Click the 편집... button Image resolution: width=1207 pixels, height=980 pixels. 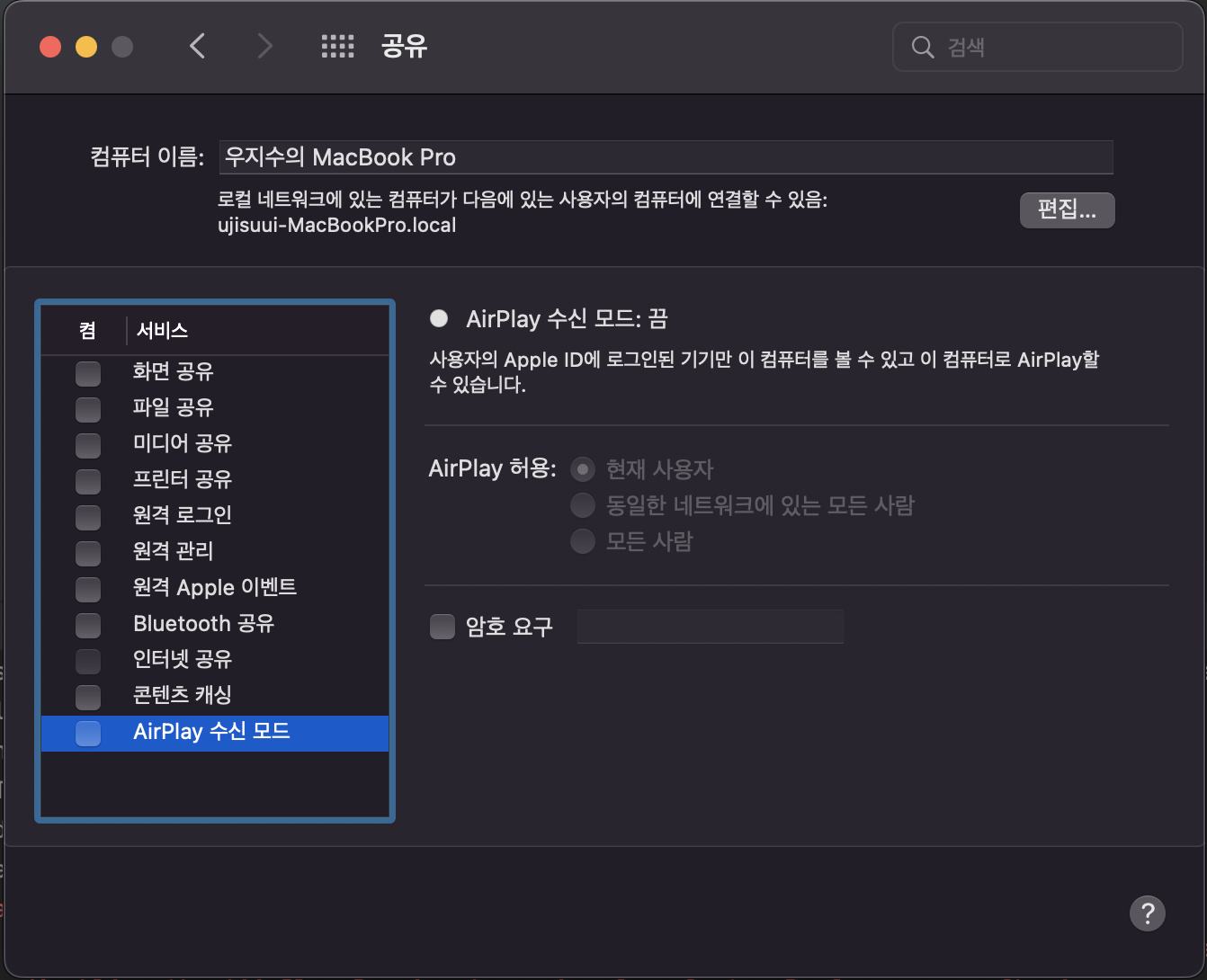pos(1067,209)
